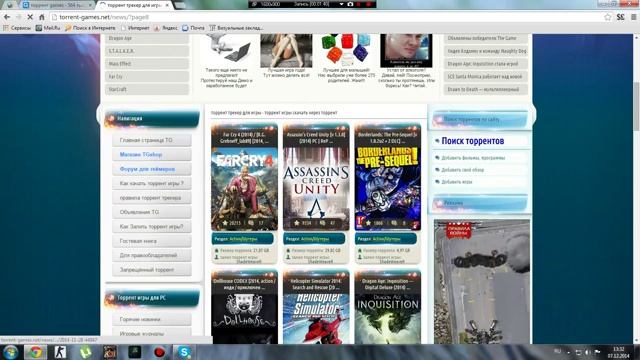The width and height of the screenshot is (640, 360).
Task: Open Dragon Age sidebar category
Action: point(147,38)
